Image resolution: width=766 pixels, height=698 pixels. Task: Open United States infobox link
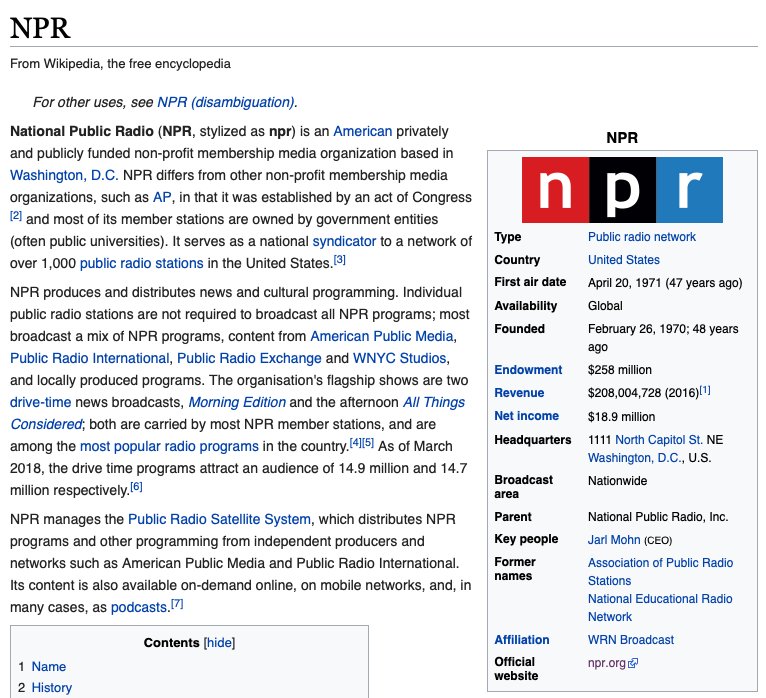tap(624, 260)
